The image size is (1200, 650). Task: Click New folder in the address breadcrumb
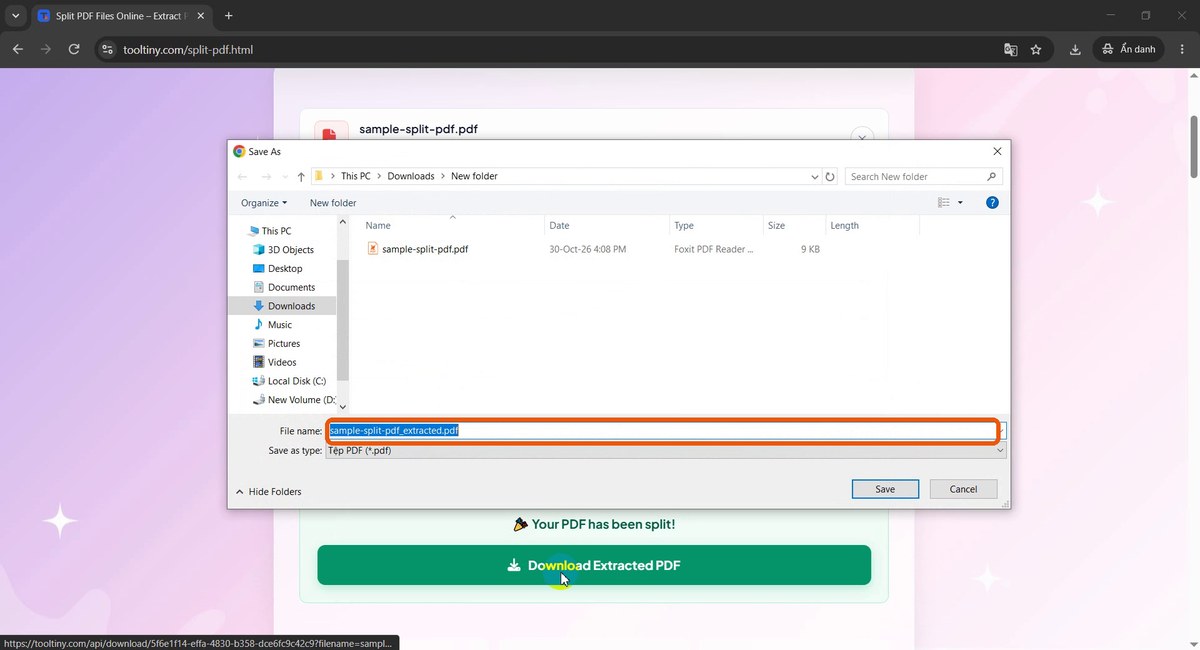474,176
